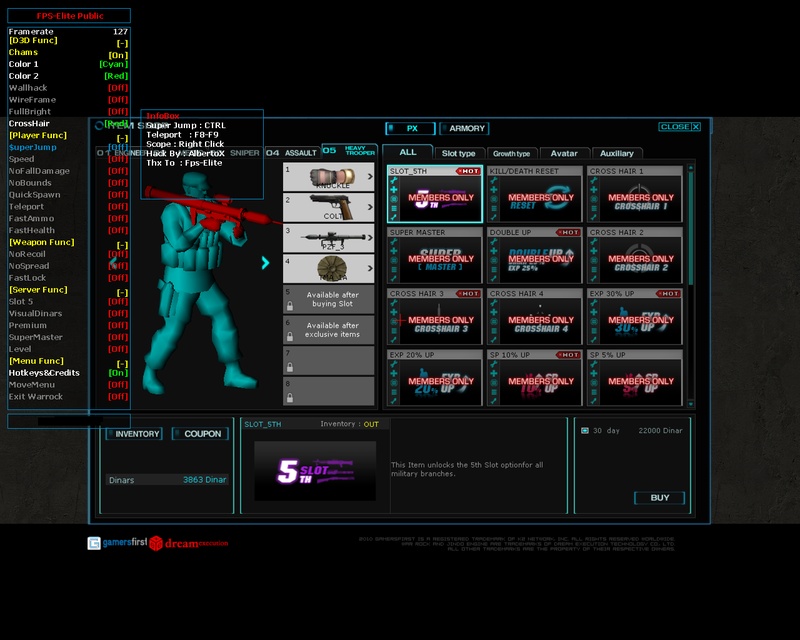Click the Color 1 Cyan value

click(x=113, y=64)
